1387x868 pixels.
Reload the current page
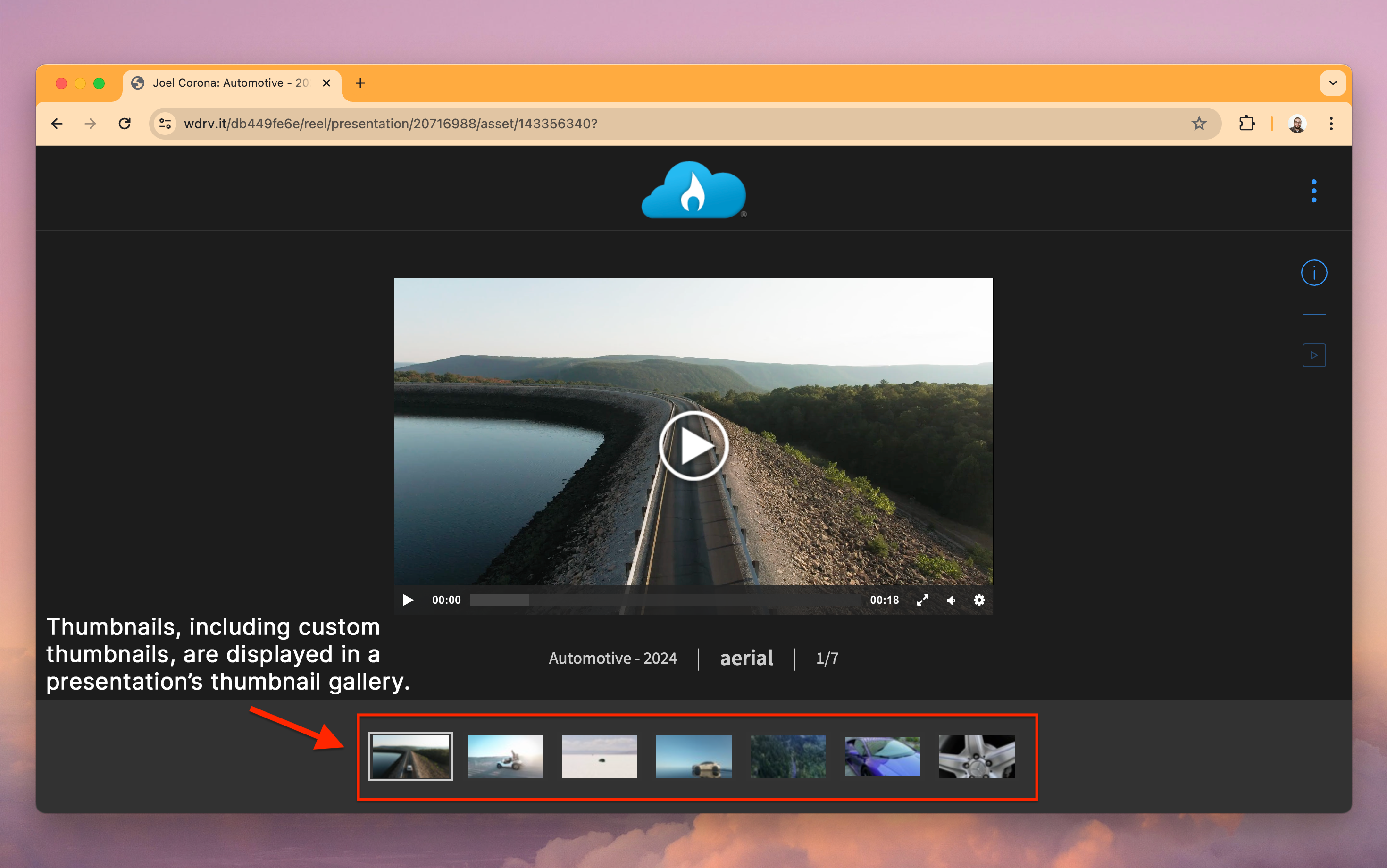click(125, 124)
